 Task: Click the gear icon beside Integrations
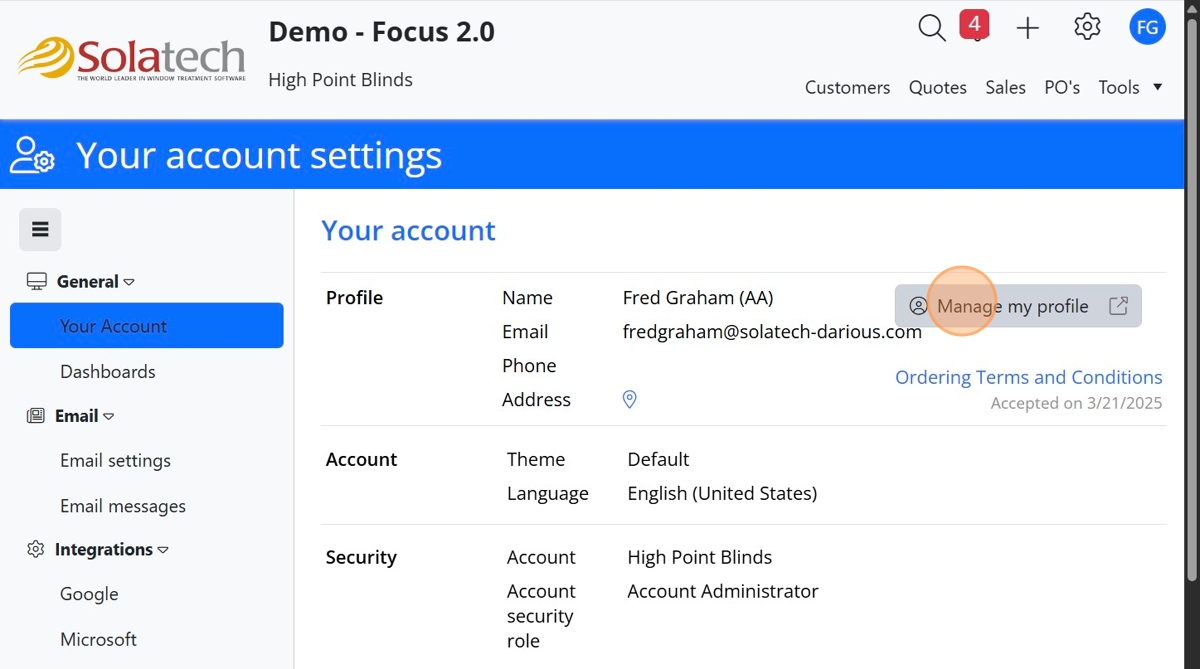pos(36,549)
